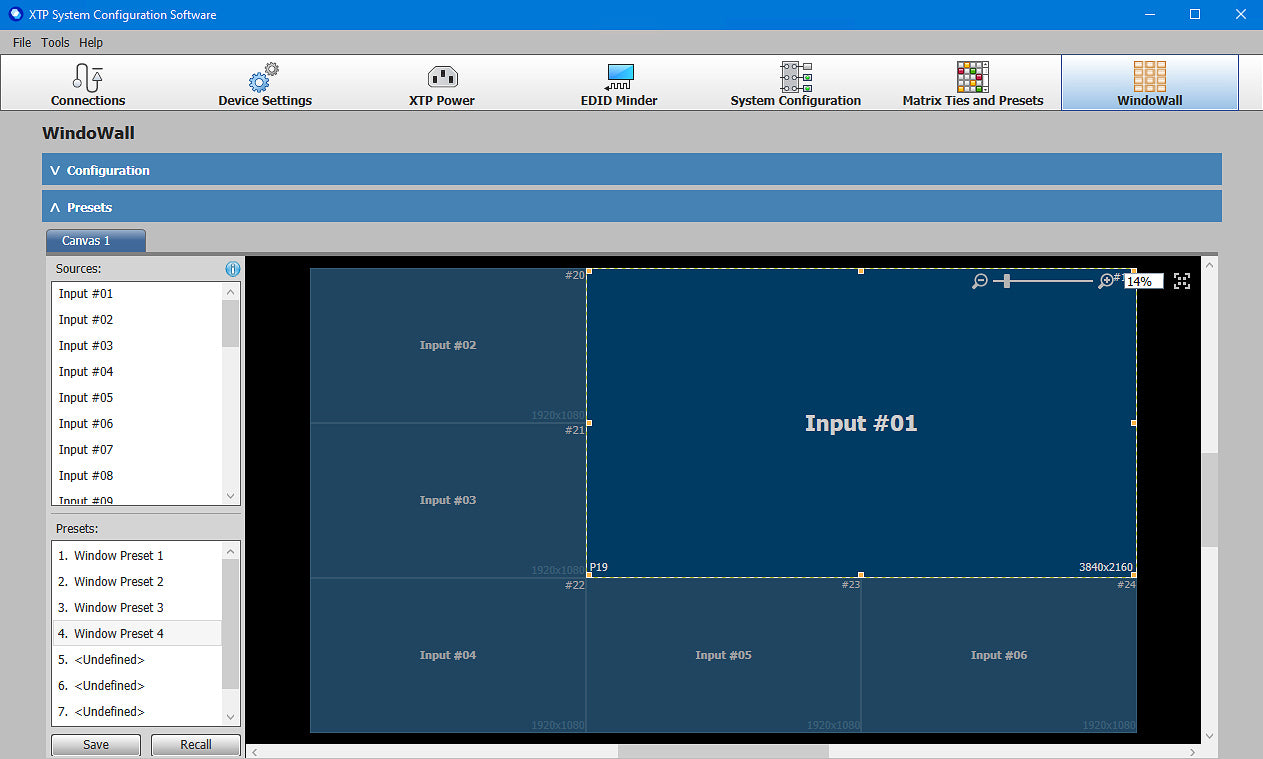The height and width of the screenshot is (759, 1263).
Task: Open the EDID Minder tab
Action: [x=619, y=83]
